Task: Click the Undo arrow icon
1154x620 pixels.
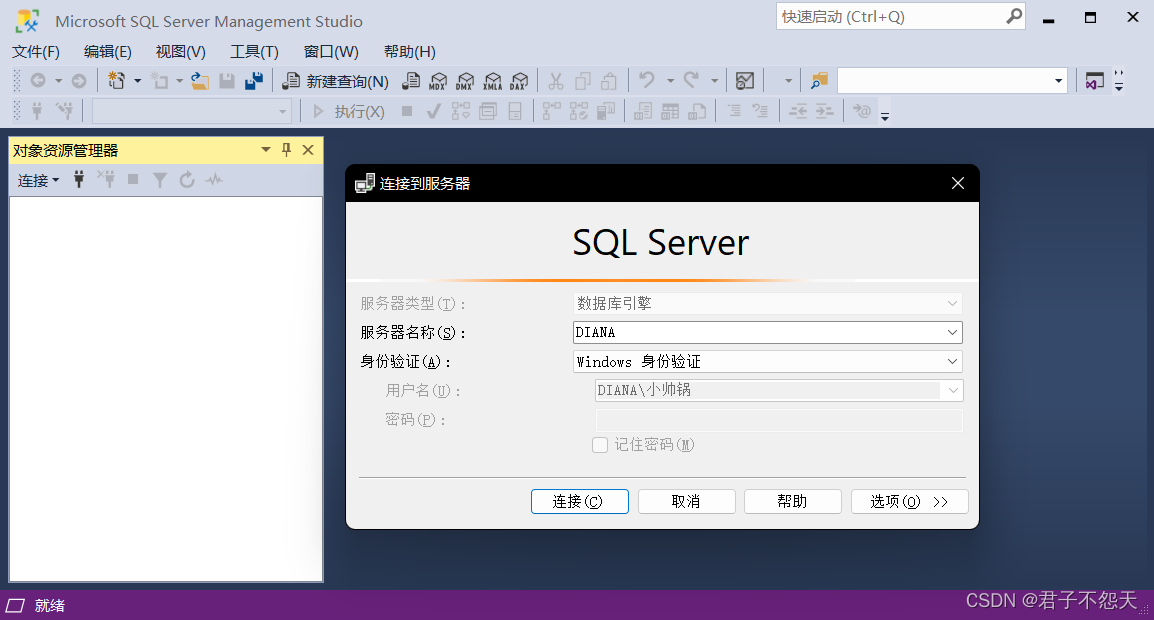Action: [x=647, y=80]
